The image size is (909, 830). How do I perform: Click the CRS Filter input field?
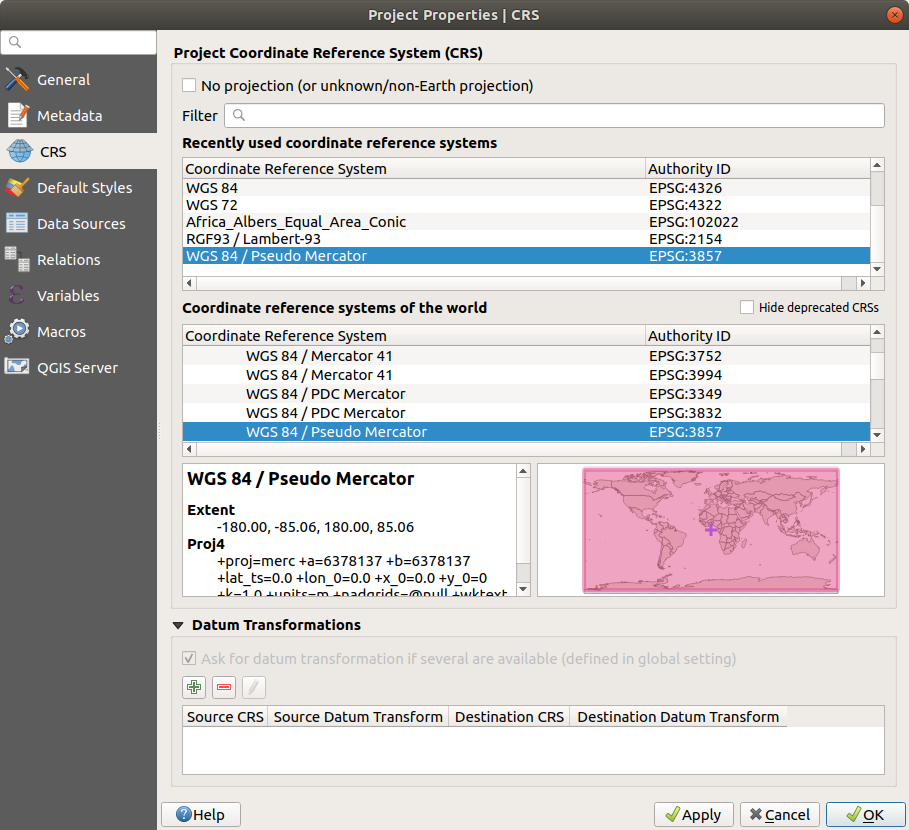click(x=554, y=115)
